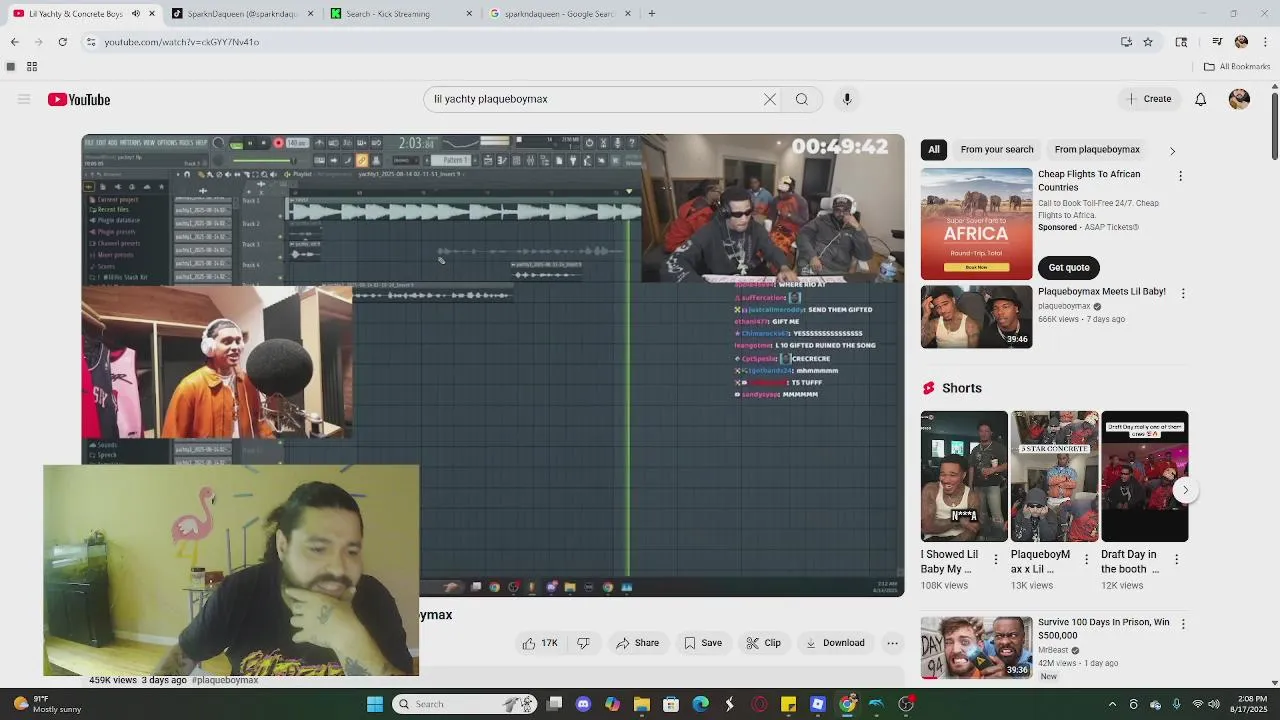Open the All Bookmarks folder
The width and height of the screenshot is (1280, 720).
1237,67
